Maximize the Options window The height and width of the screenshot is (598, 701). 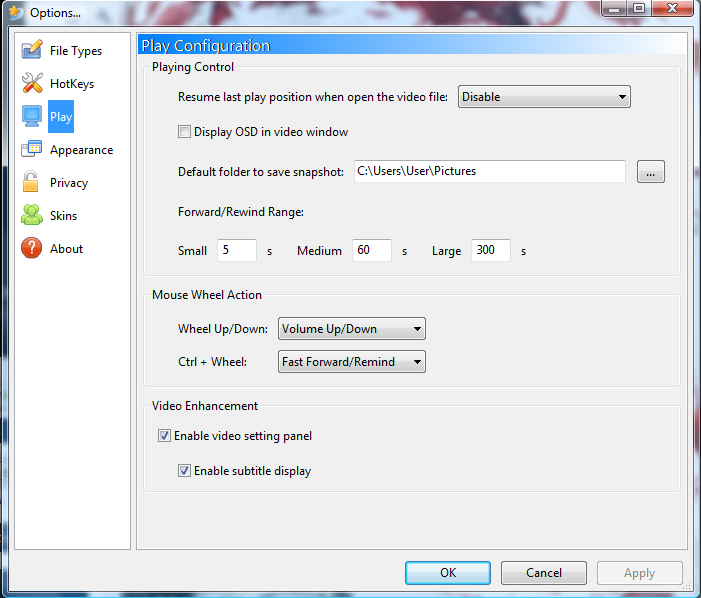coord(639,8)
